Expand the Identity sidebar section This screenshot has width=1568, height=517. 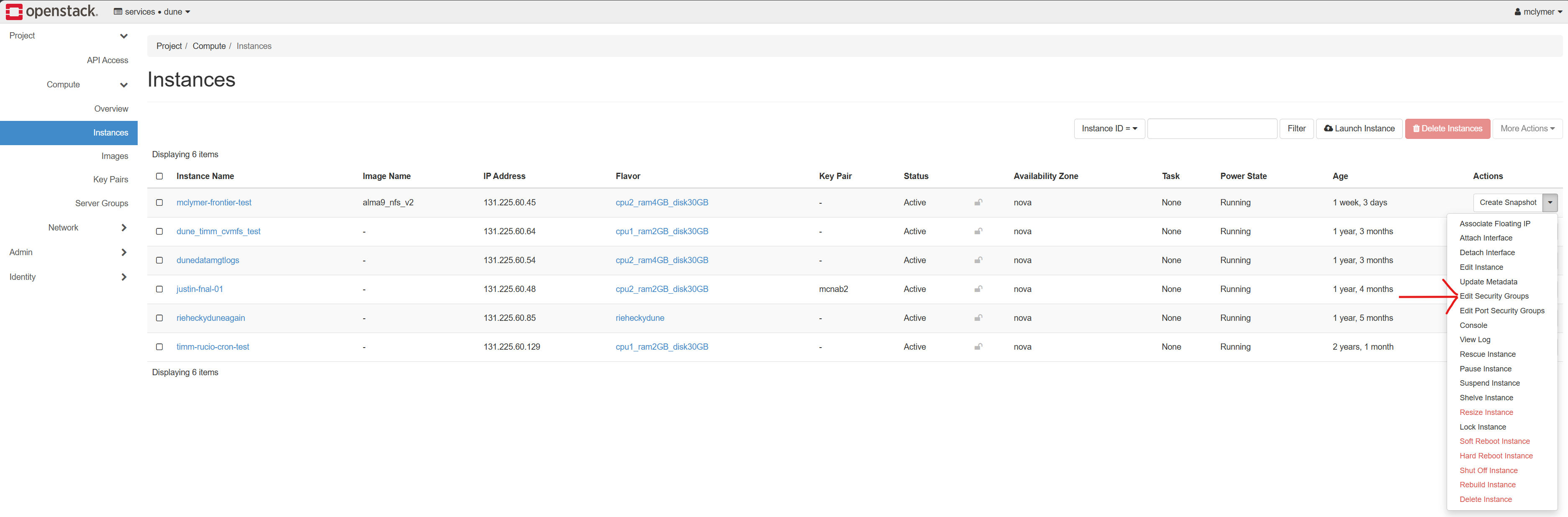click(123, 277)
